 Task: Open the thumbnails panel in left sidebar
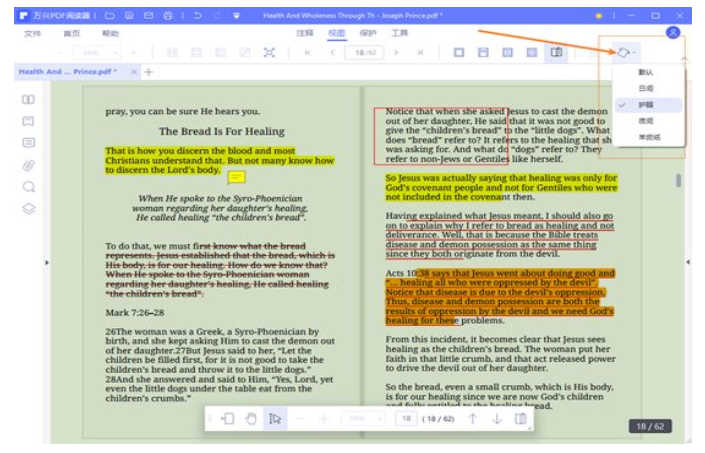coord(29,99)
